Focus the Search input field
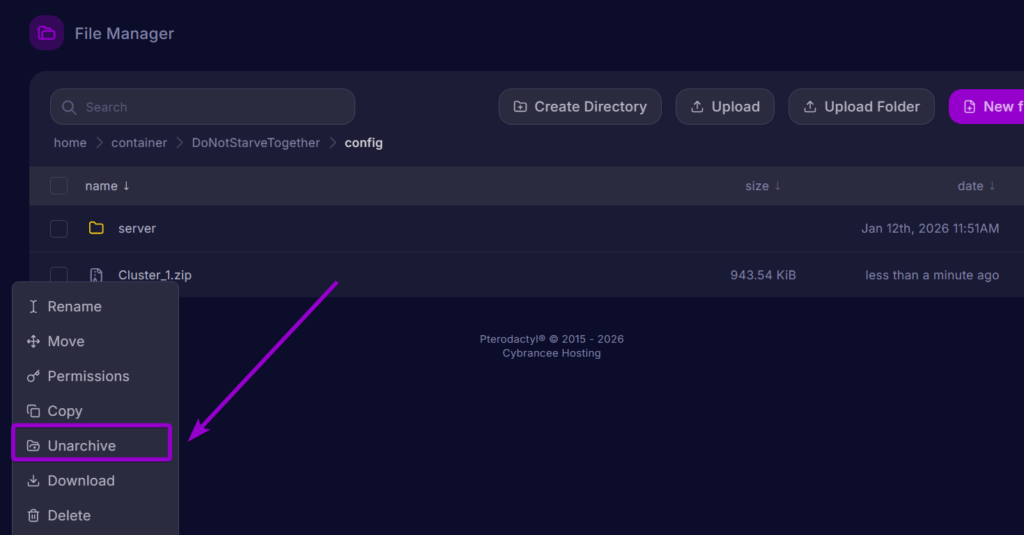This screenshot has width=1024, height=535. tap(215, 107)
